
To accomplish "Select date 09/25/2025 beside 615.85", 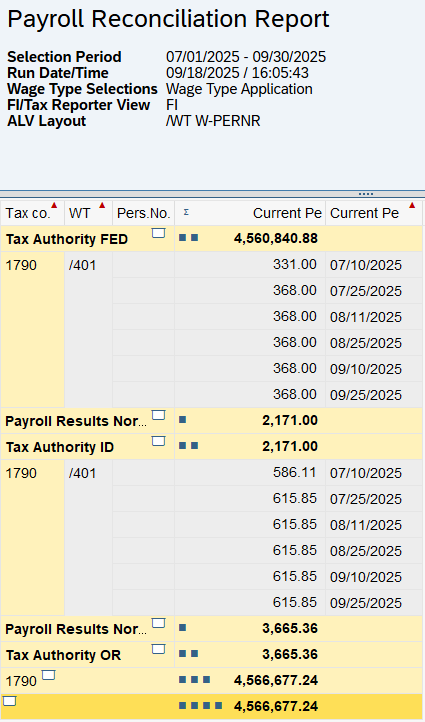I will click(374, 602).
